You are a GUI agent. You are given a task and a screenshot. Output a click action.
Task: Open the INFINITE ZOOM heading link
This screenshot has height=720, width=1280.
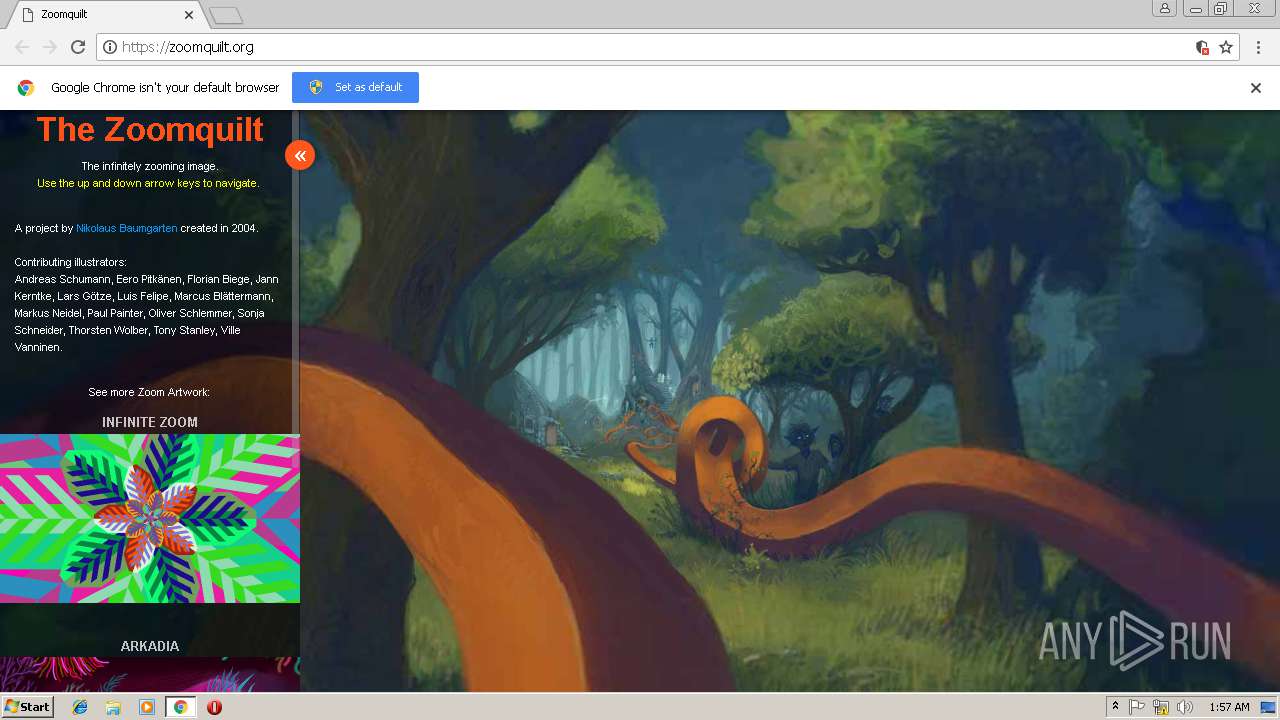click(150, 422)
